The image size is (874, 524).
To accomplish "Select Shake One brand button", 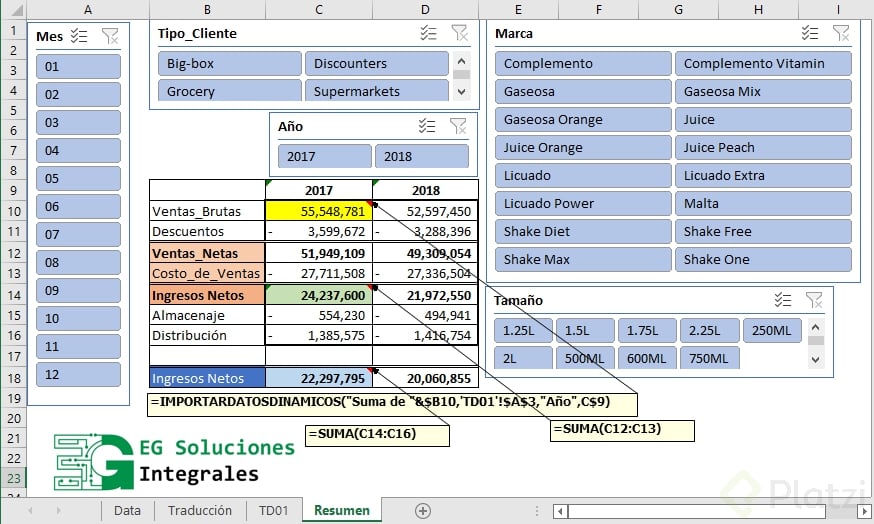I will [x=763, y=259].
